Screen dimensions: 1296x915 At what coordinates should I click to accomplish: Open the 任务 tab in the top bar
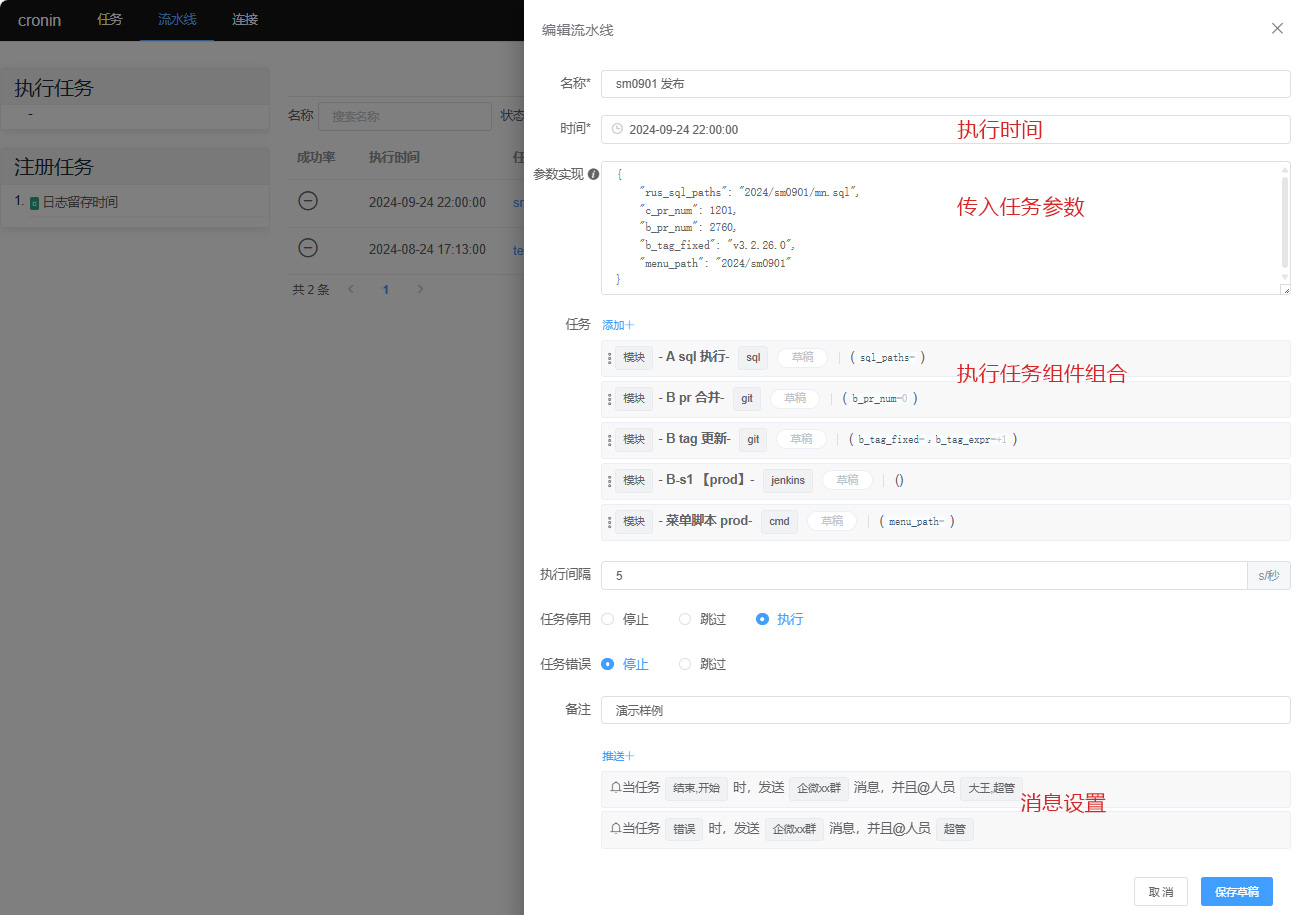[x=110, y=19]
